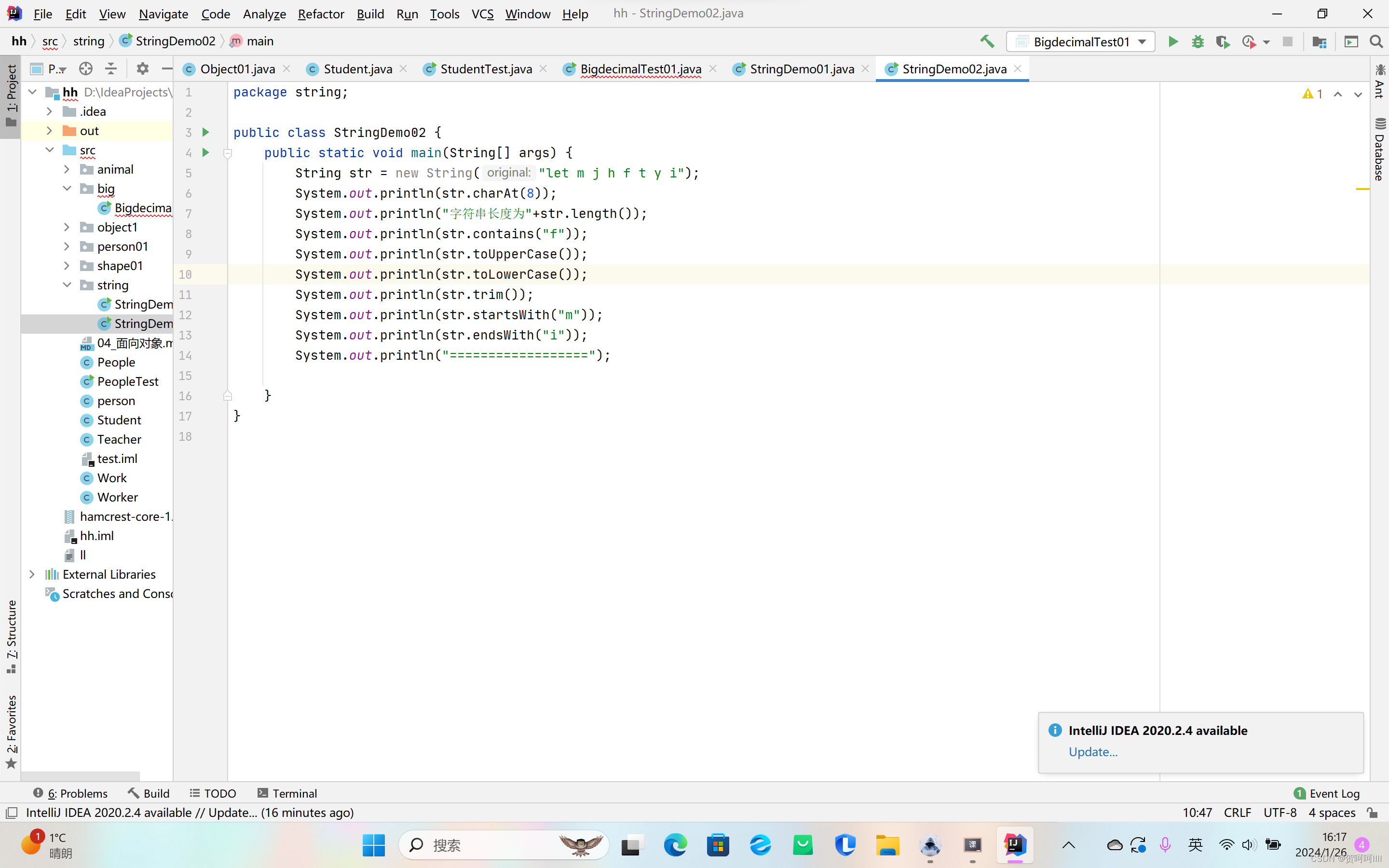The height and width of the screenshot is (868, 1389).
Task: Click the run gutter arrow beside main method
Action: pos(205,153)
